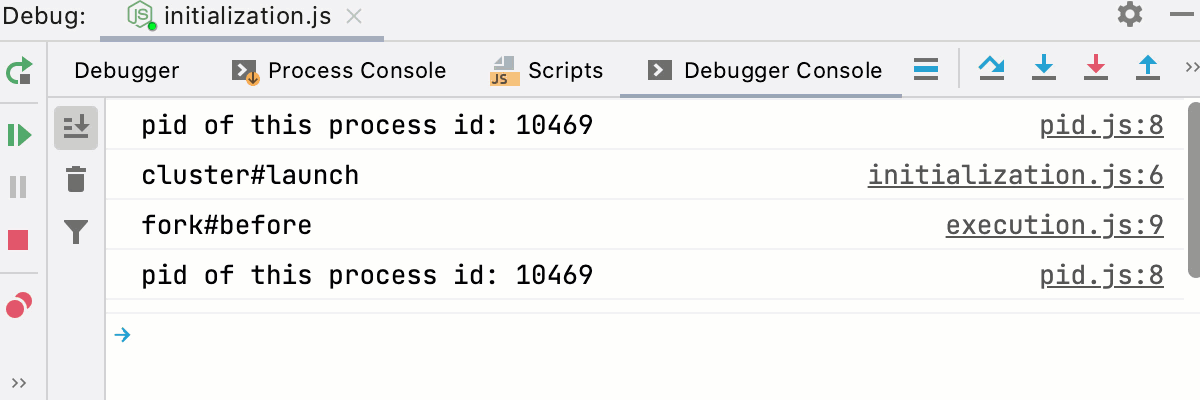Viewport: 1200px width, 400px height.
Task: Click the debugger console input prompt
Action: [600, 335]
